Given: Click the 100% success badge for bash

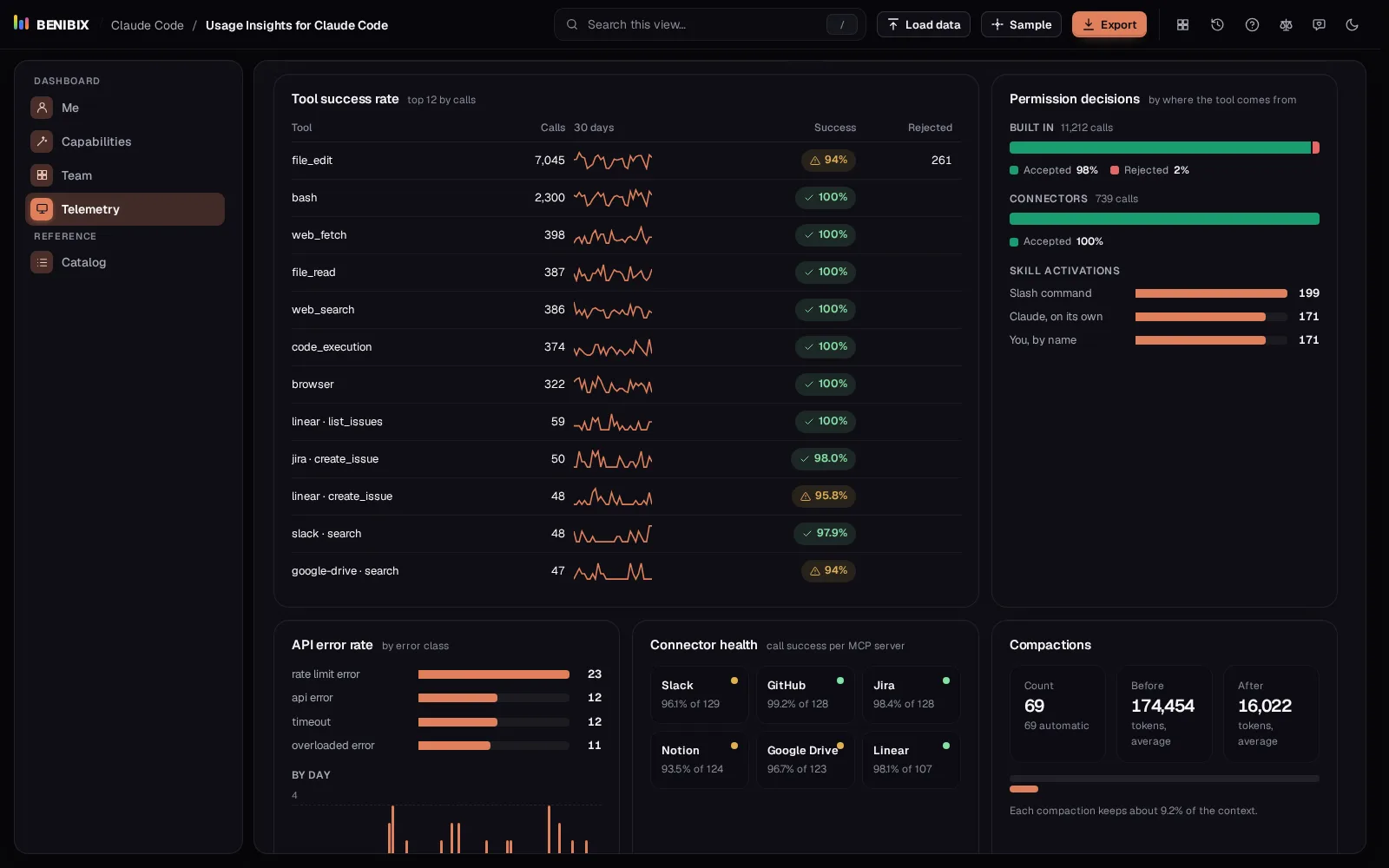Looking at the screenshot, I should click(826, 197).
